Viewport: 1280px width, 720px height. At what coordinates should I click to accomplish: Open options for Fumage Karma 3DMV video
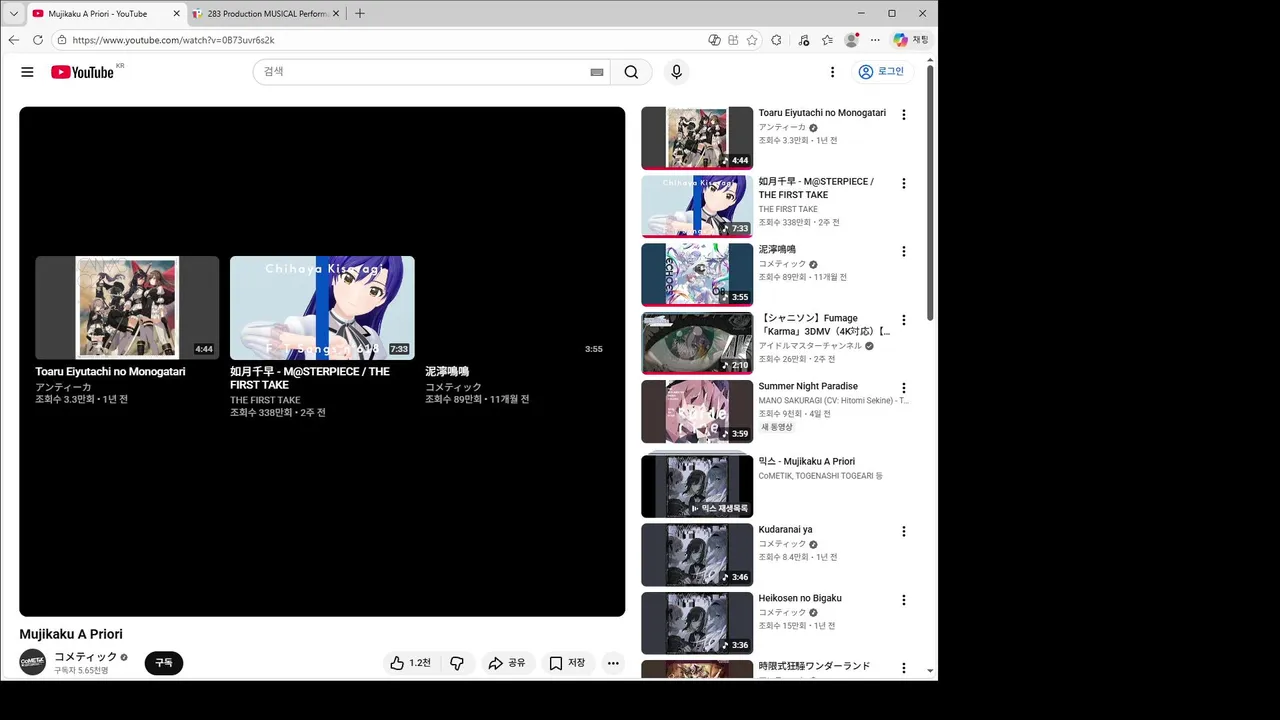pos(904,320)
